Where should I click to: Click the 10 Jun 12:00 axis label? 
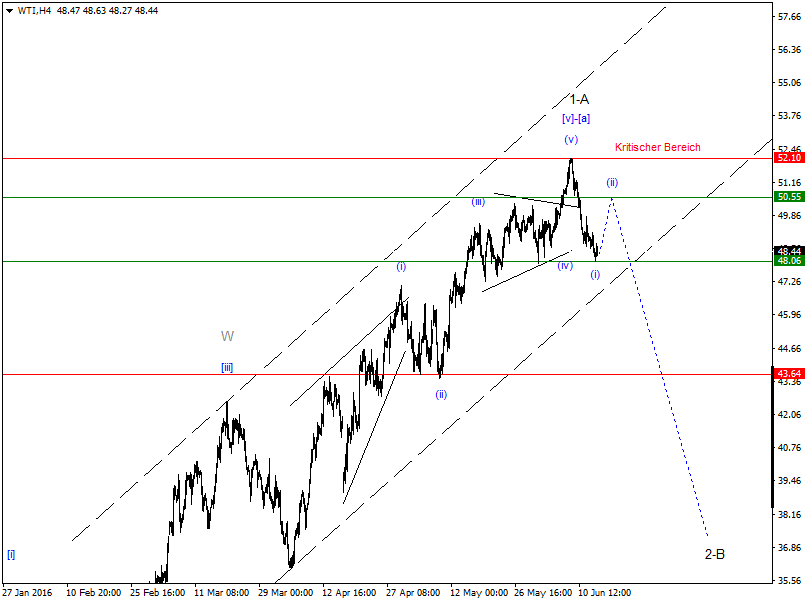604,591
